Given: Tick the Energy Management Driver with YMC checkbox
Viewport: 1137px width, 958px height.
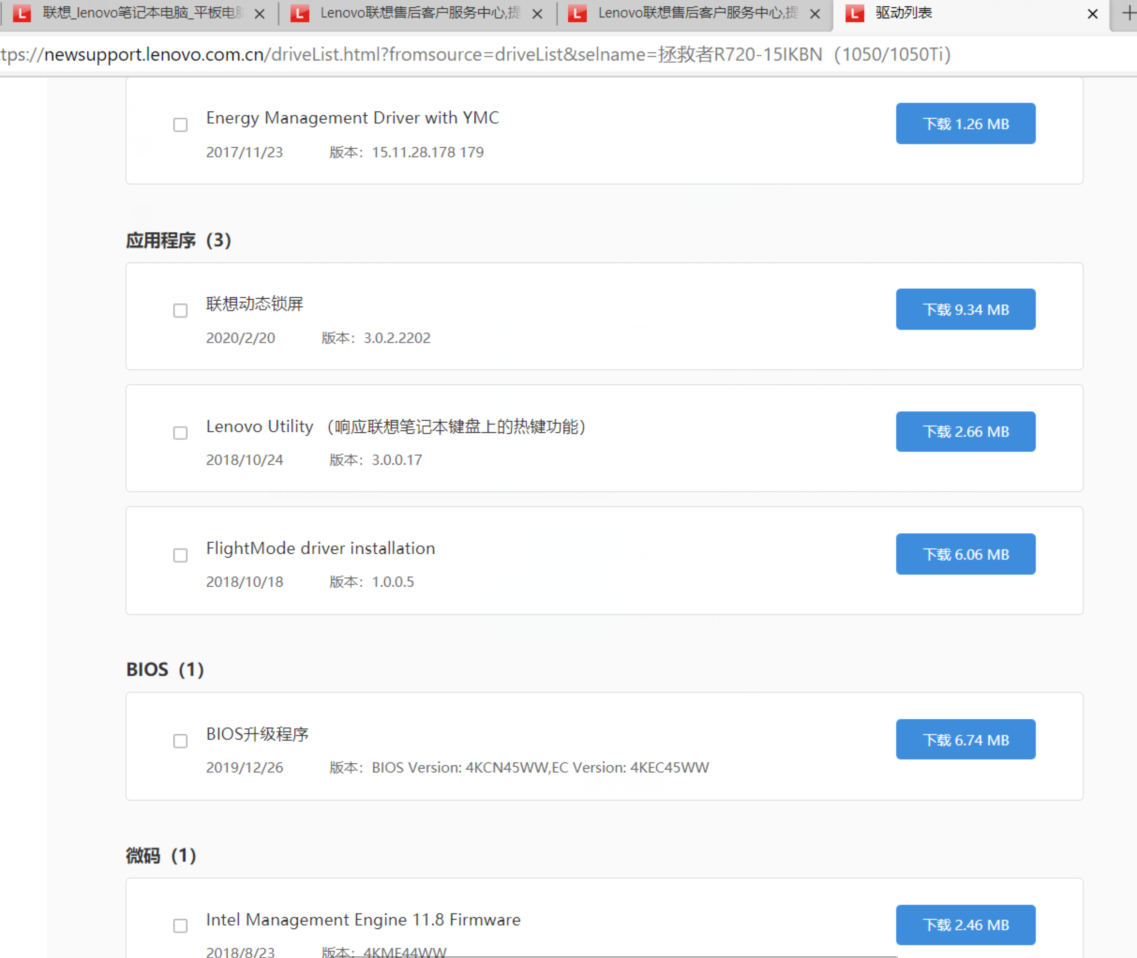Looking at the screenshot, I should click(x=180, y=125).
